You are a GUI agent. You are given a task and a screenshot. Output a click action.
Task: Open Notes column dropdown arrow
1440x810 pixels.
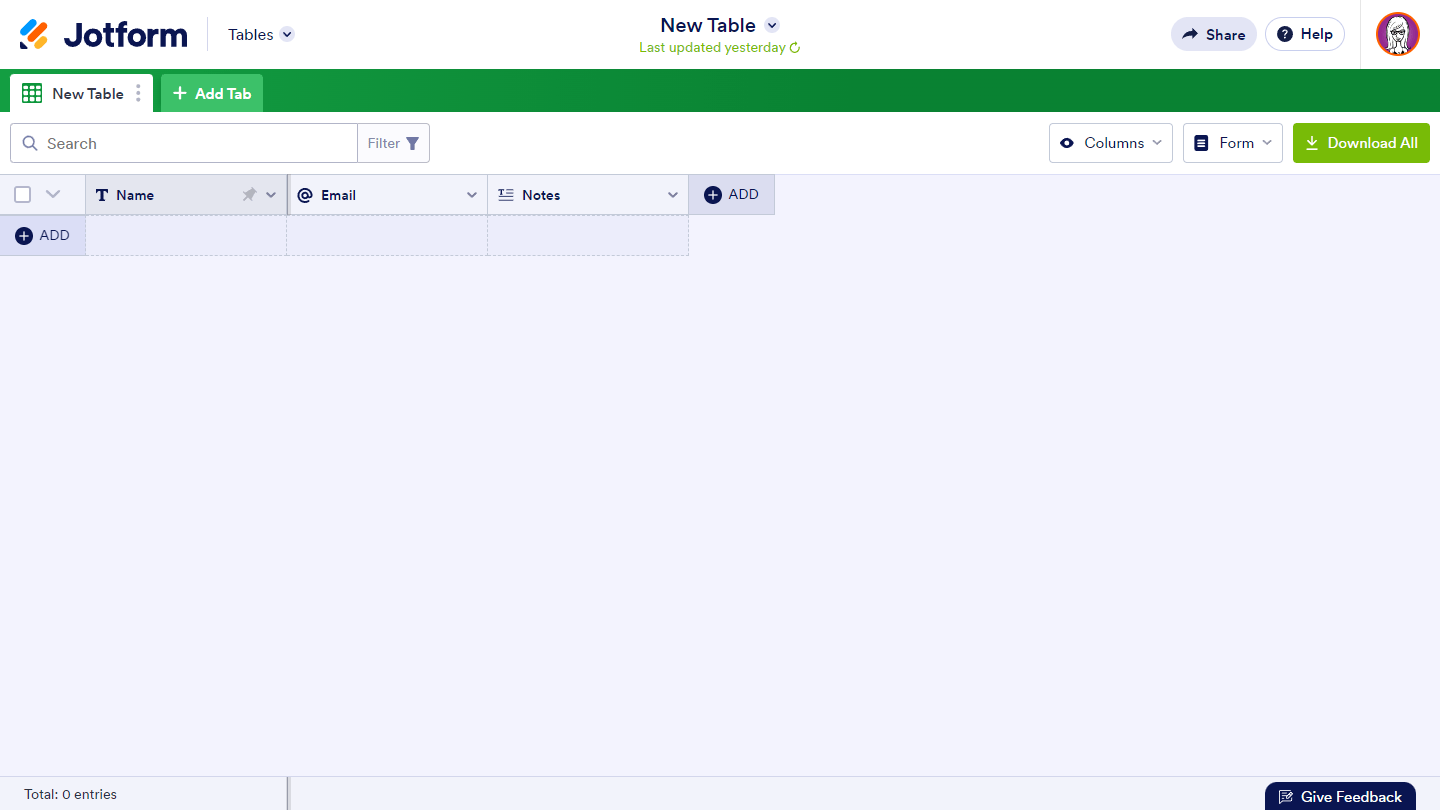click(673, 195)
